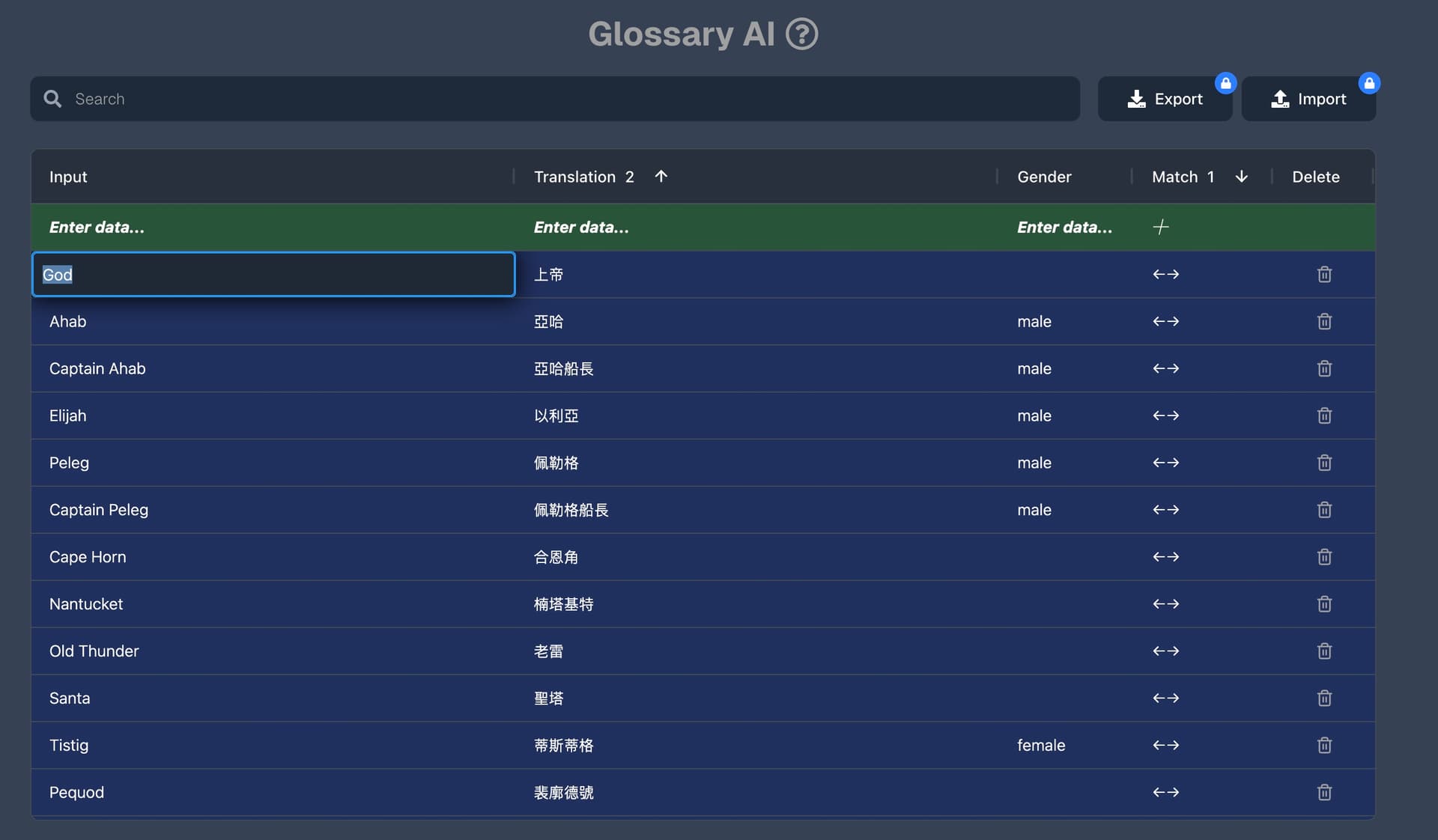
Task: Click the Gender column header
Action: coord(1044,177)
